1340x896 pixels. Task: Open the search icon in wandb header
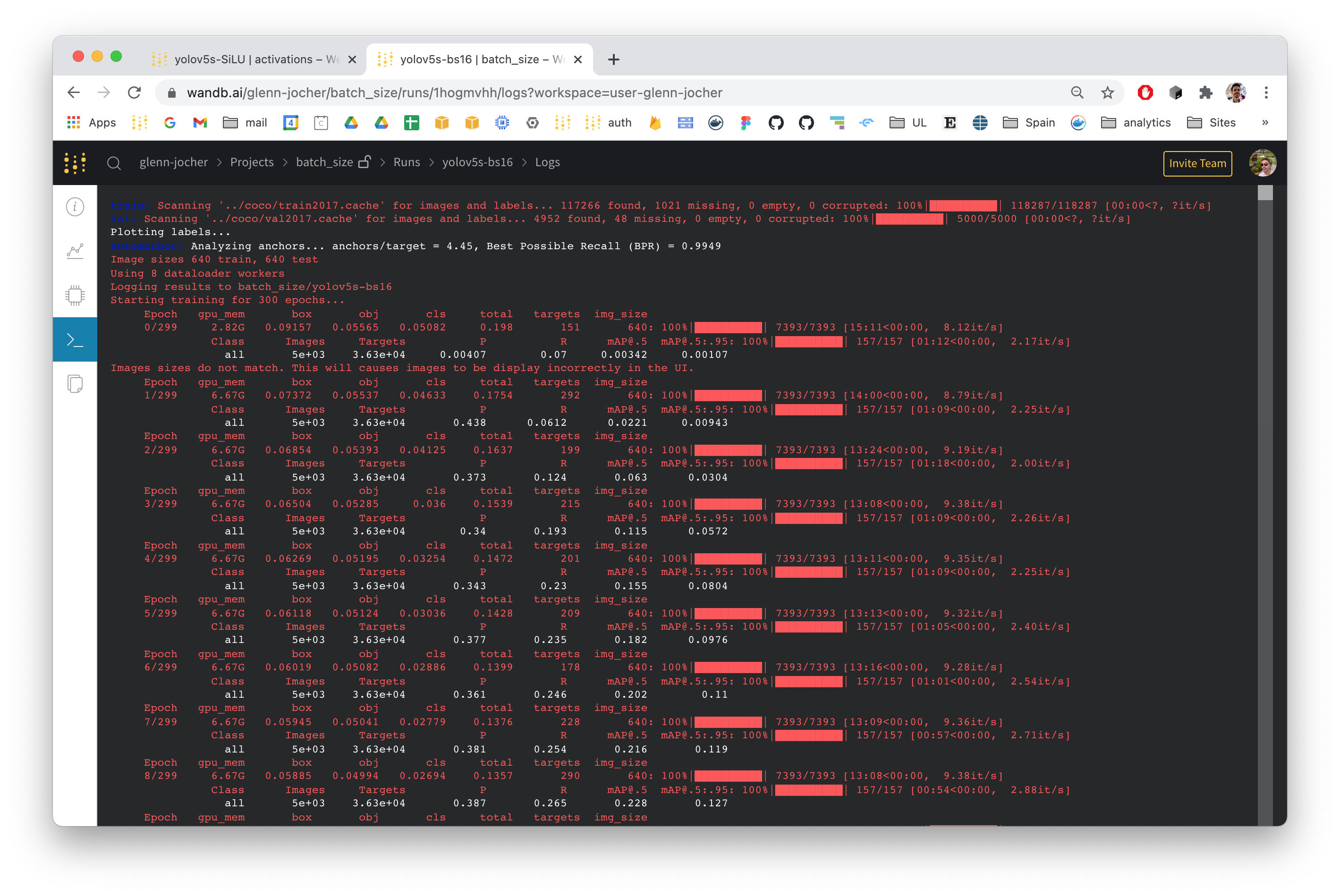point(114,163)
